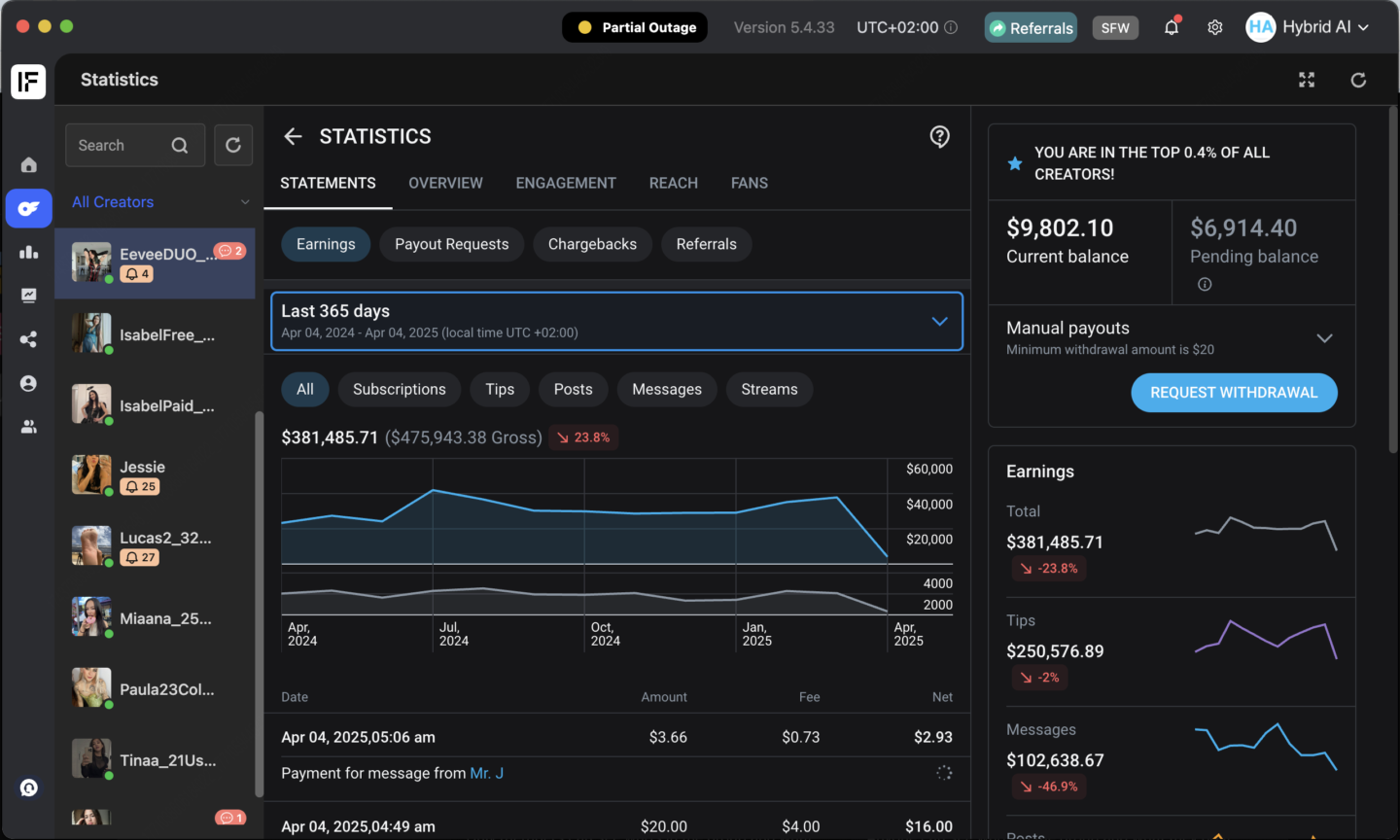The width and height of the screenshot is (1400, 840).
Task: Open the Last 365 days date range dropdown
Action: pyautogui.click(x=616, y=321)
